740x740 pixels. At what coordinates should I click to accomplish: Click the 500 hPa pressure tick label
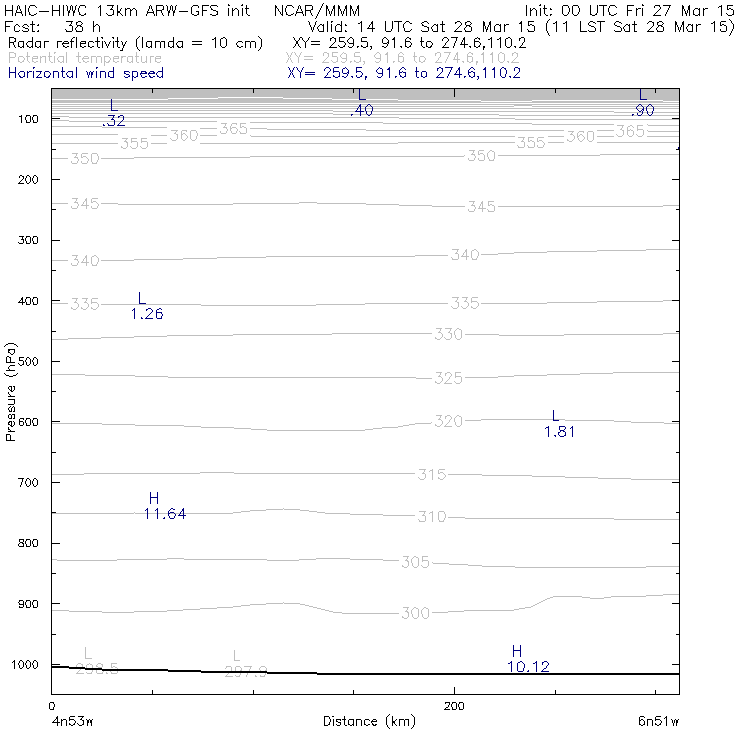pyautogui.click(x=28, y=362)
